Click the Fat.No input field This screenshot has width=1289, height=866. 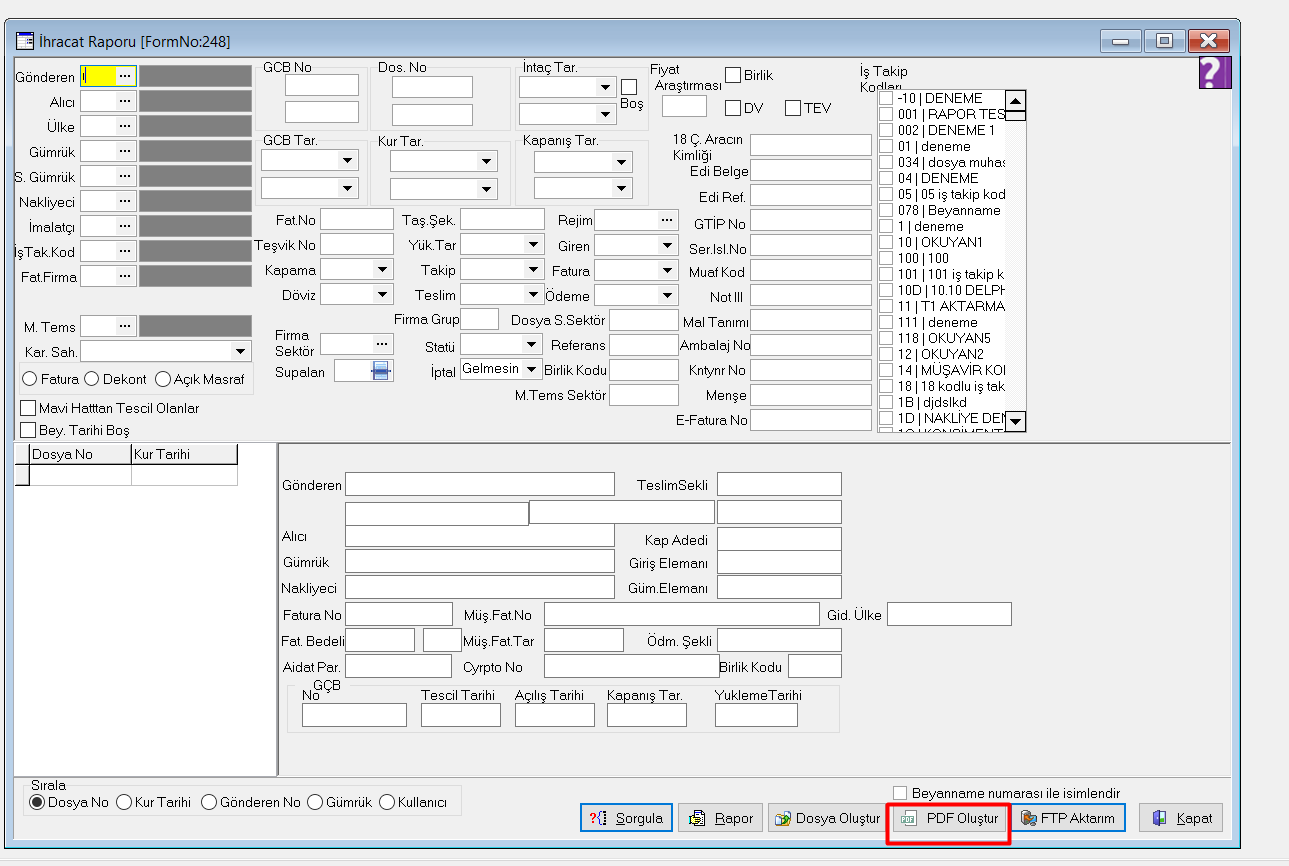[x=357, y=219]
